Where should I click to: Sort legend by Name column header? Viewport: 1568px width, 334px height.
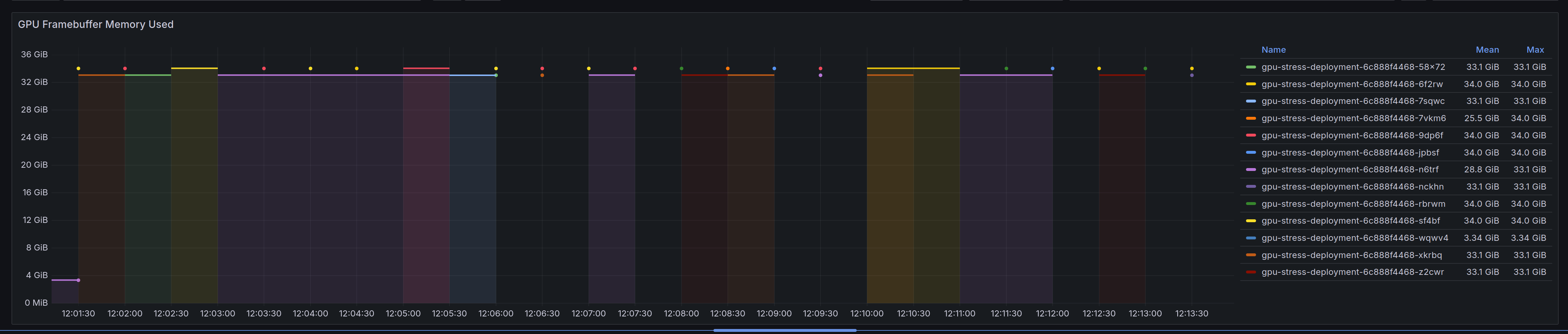tap(1273, 50)
